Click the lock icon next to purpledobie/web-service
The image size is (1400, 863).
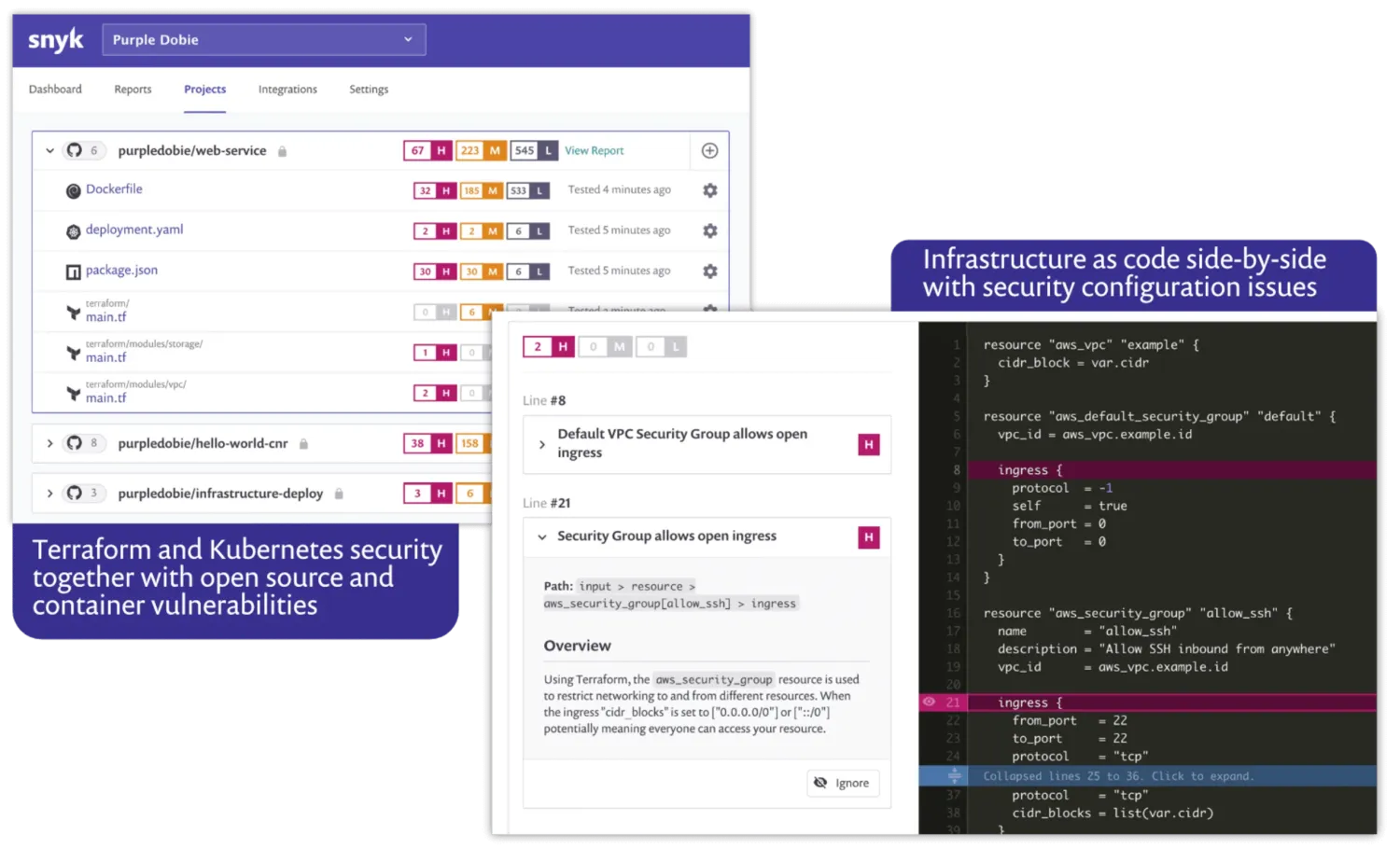tap(282, 151)
